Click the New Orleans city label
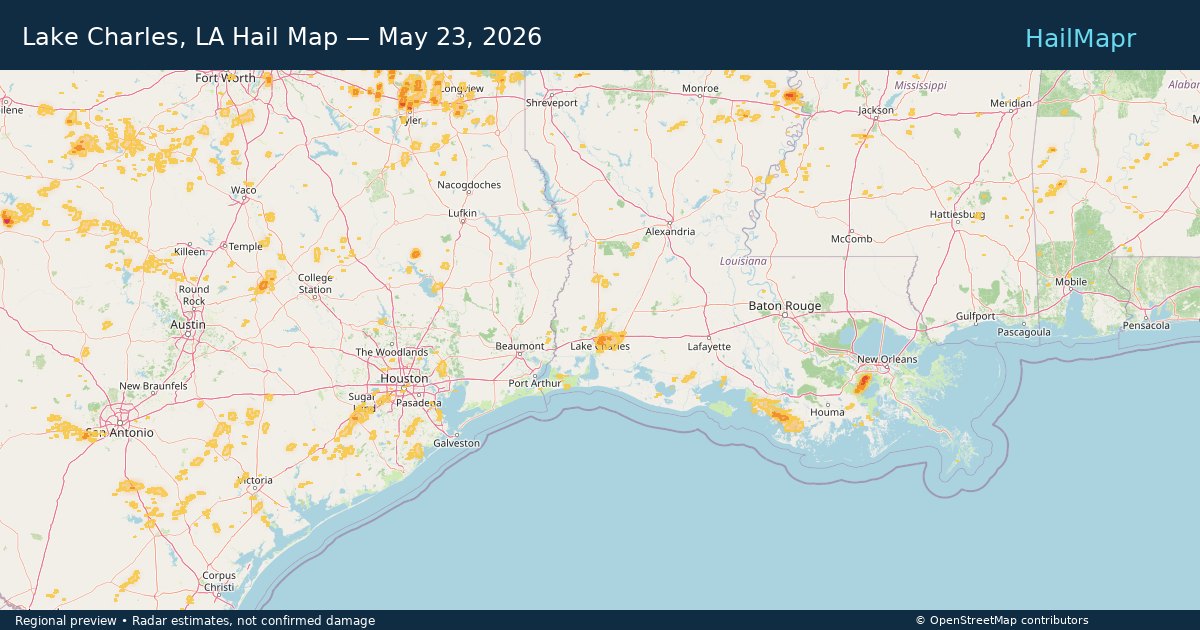 886,360
